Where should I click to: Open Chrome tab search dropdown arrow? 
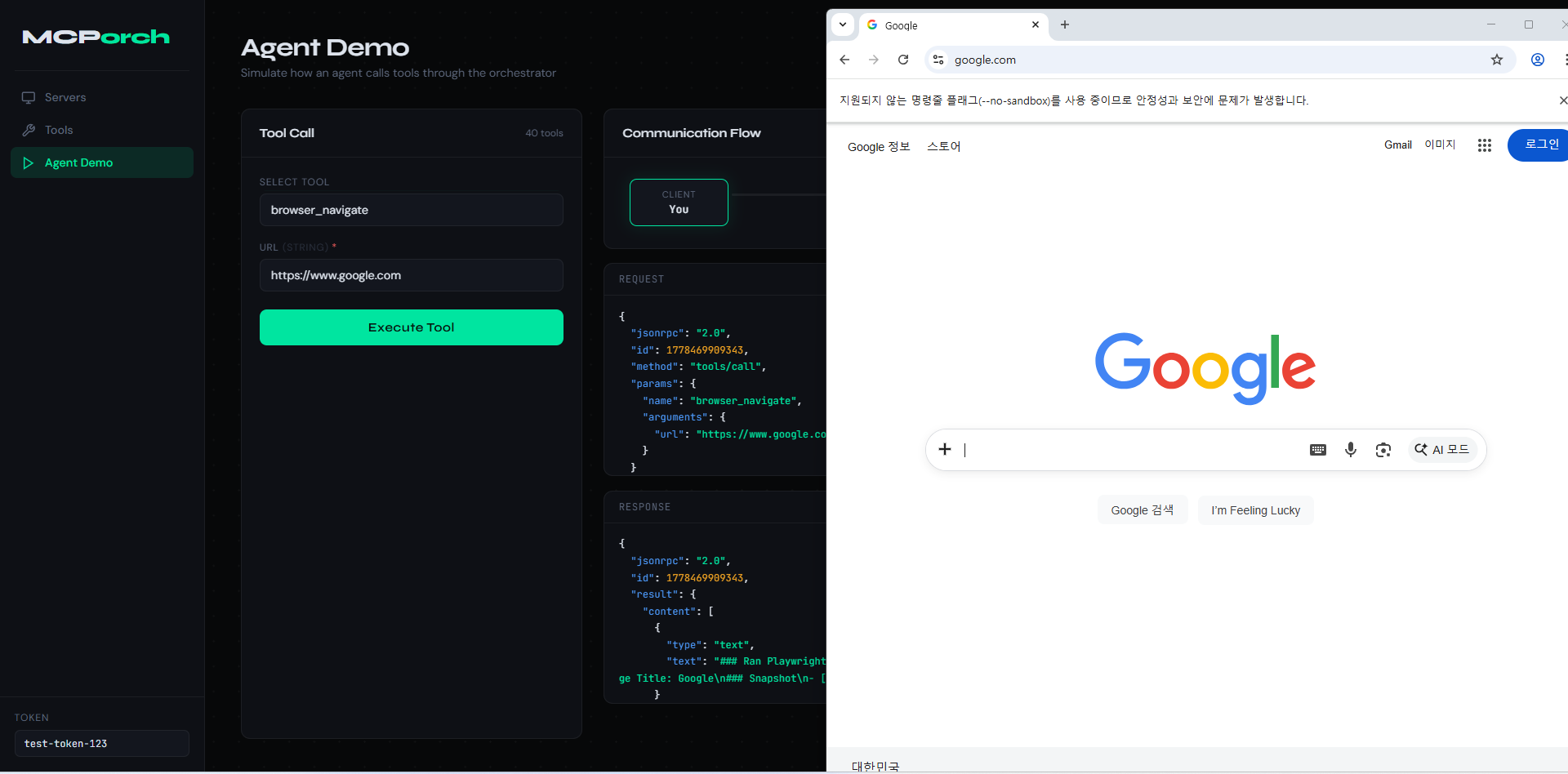[843, 24]
